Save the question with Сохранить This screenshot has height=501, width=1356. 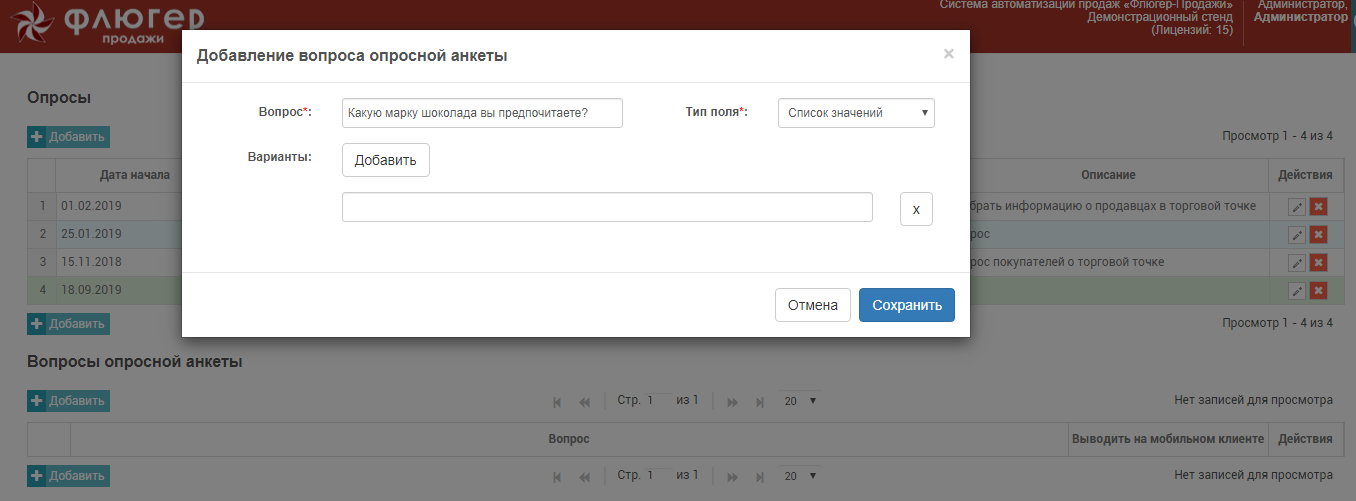[906, 305]
